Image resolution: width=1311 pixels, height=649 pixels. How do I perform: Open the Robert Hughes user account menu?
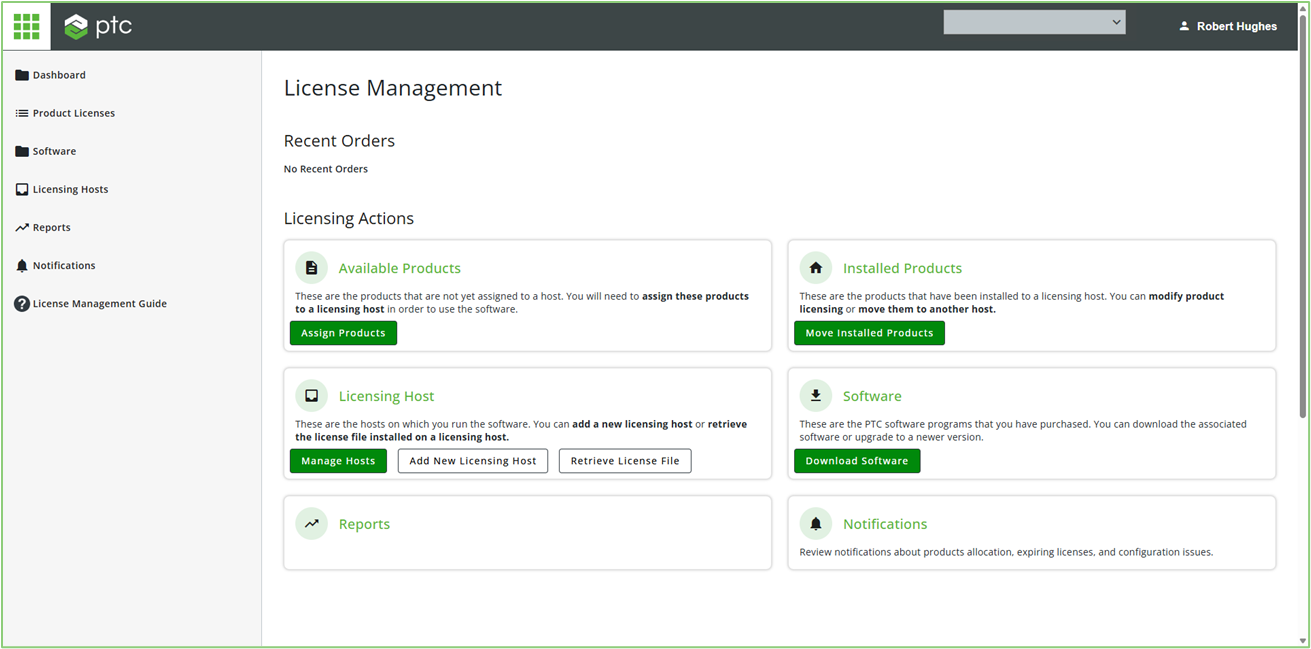pyautogui.click(x=1227, y=26)
